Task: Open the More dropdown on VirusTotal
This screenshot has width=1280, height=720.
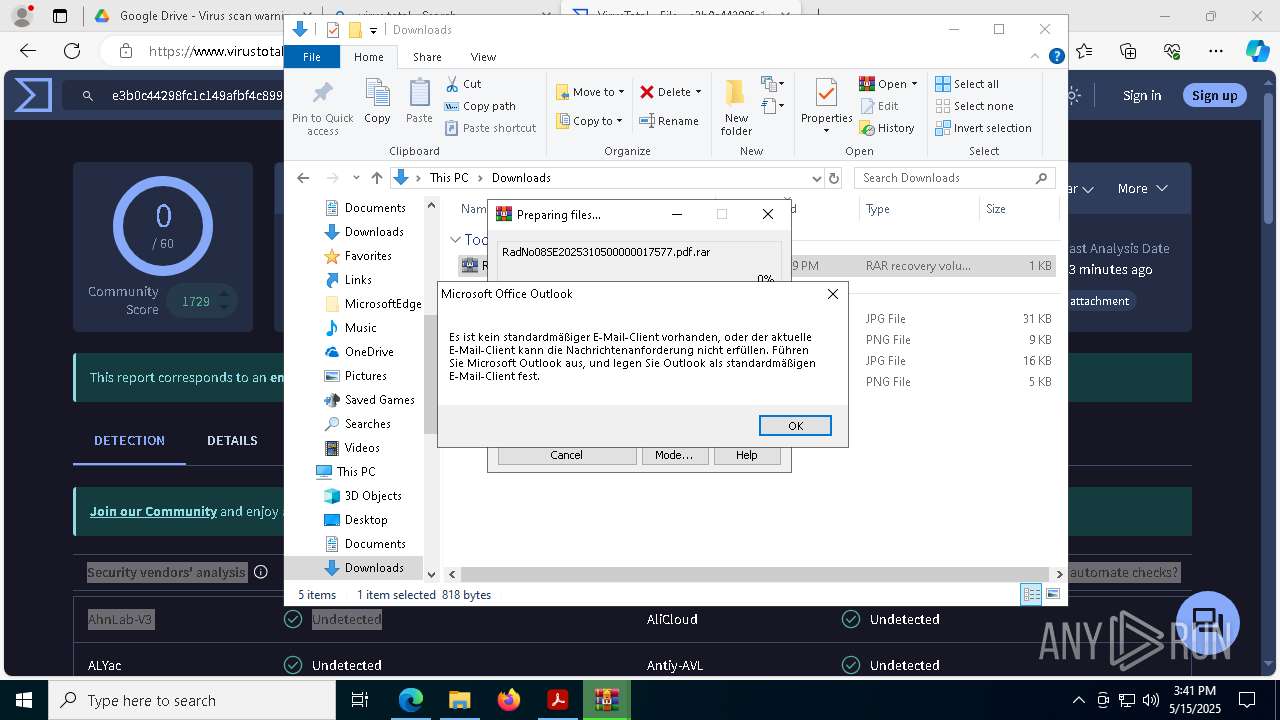Action: 1142,189
